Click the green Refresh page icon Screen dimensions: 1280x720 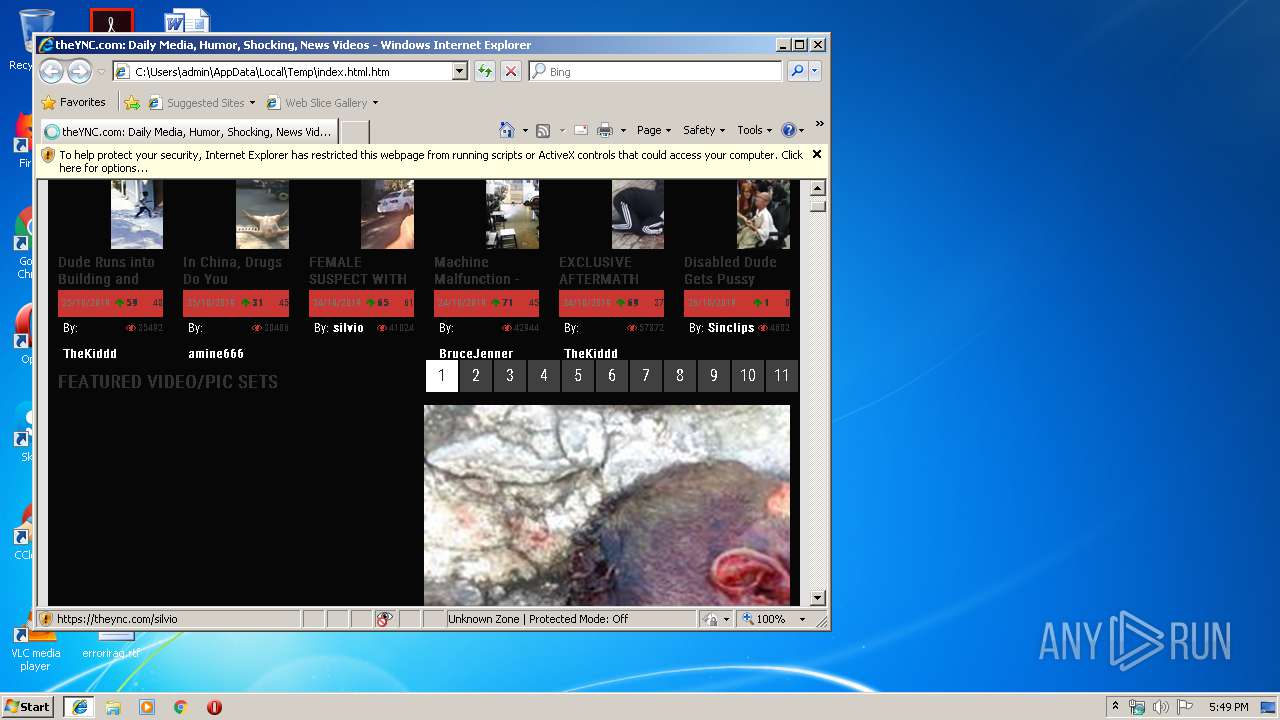[484, 71]
